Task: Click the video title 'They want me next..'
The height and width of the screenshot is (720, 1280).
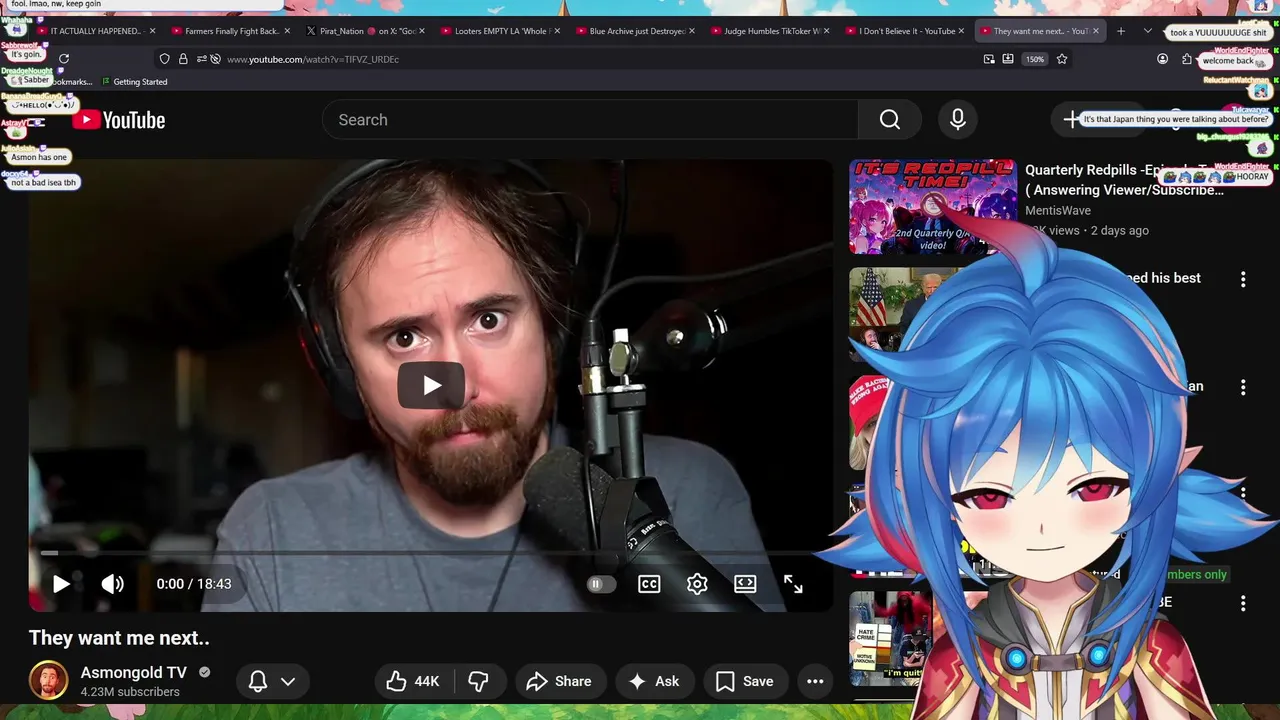Action: click(x=119, y=638)
